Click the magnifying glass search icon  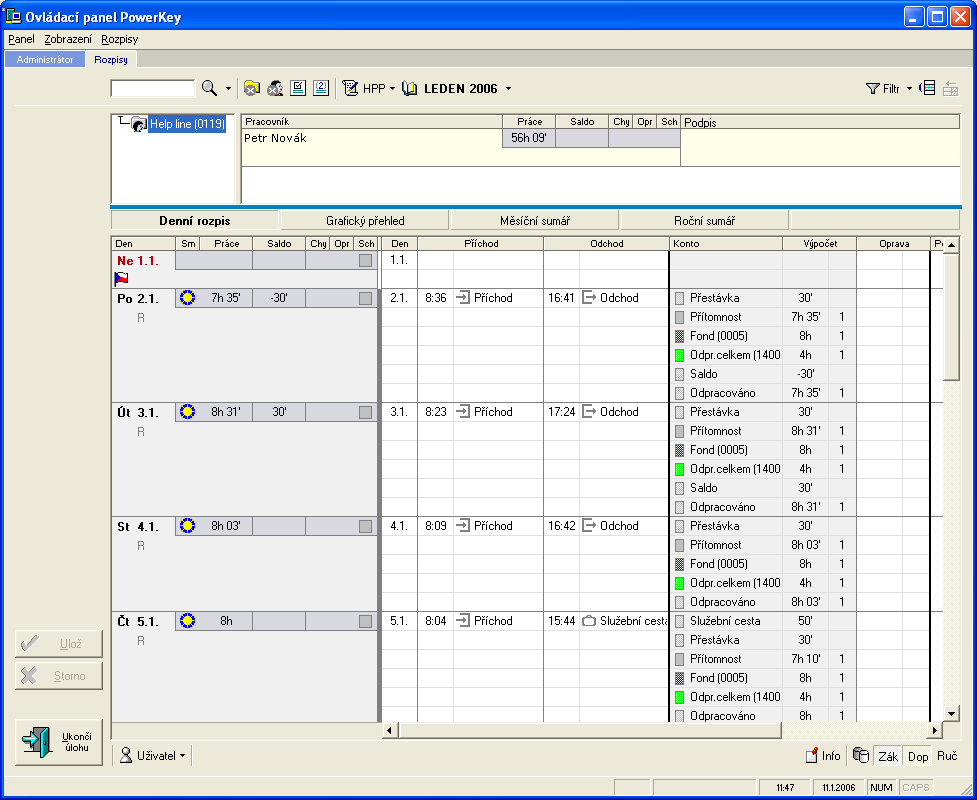(209, 89)
